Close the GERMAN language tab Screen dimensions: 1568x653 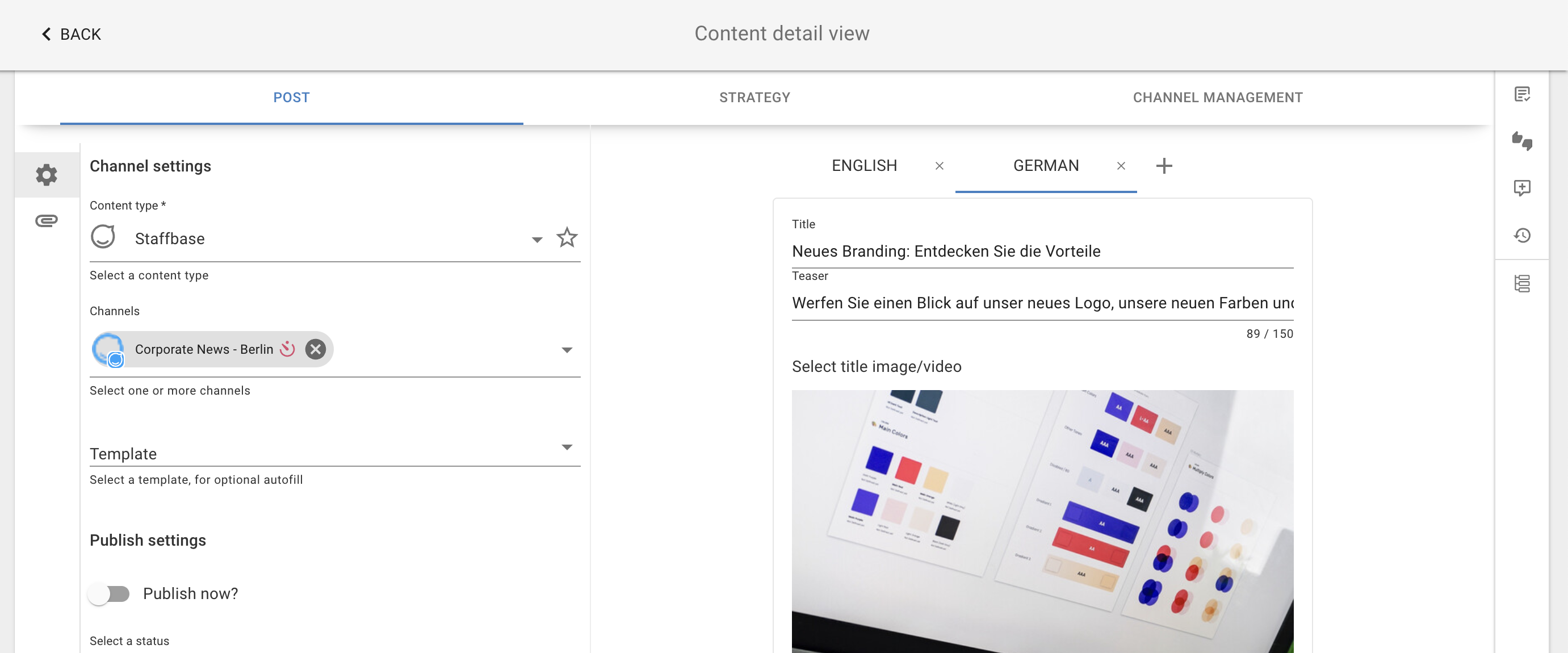(1121, 166)
